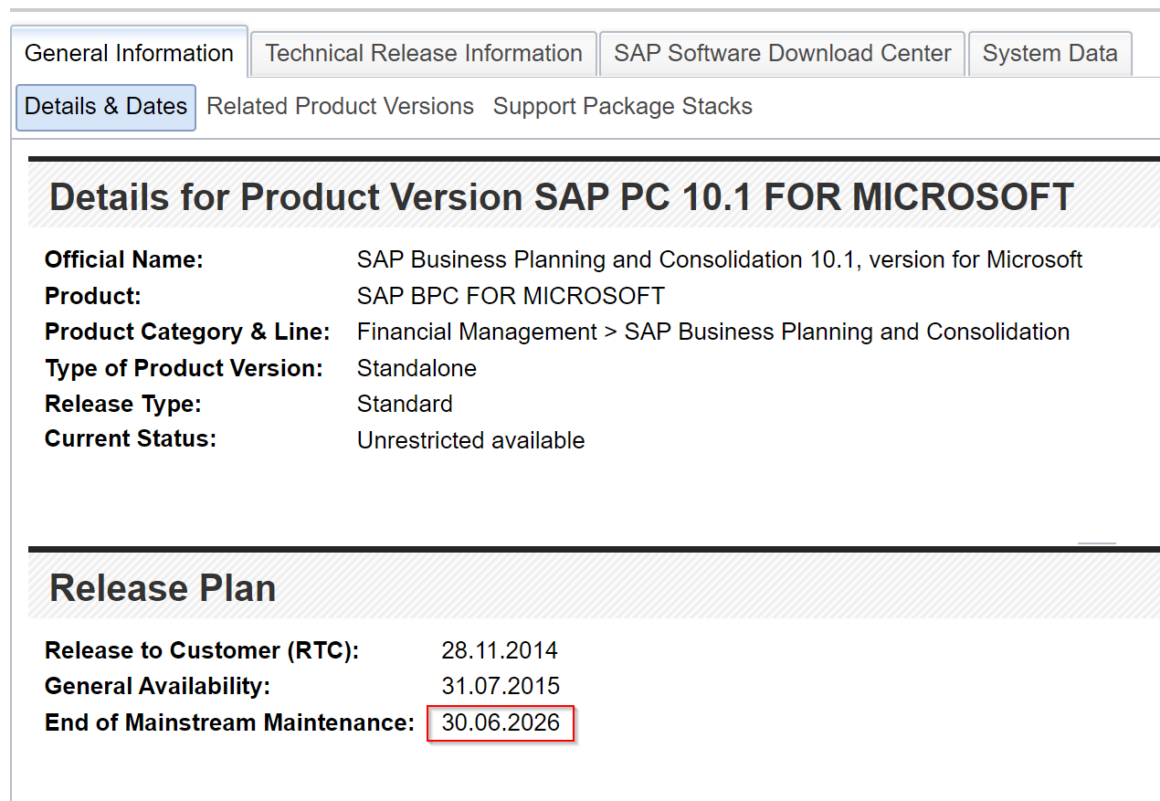Click the Financial Management category line value
The height and width of the screenshot is (801, 1160).
tap(713, 332)
